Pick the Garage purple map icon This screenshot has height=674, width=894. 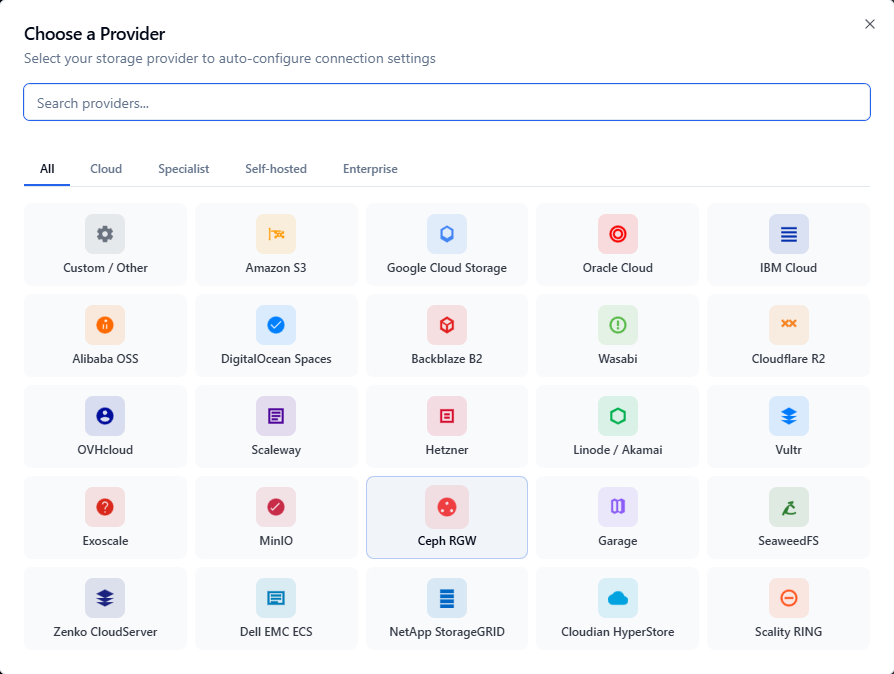coord(617,507)
